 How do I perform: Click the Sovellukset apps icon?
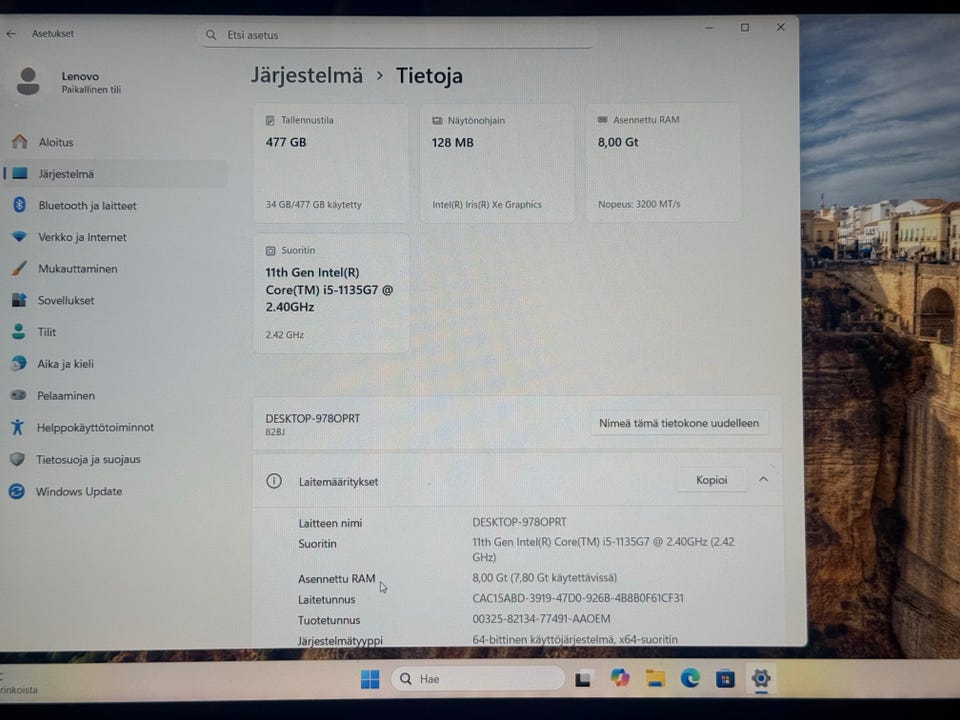pos(19,299)
